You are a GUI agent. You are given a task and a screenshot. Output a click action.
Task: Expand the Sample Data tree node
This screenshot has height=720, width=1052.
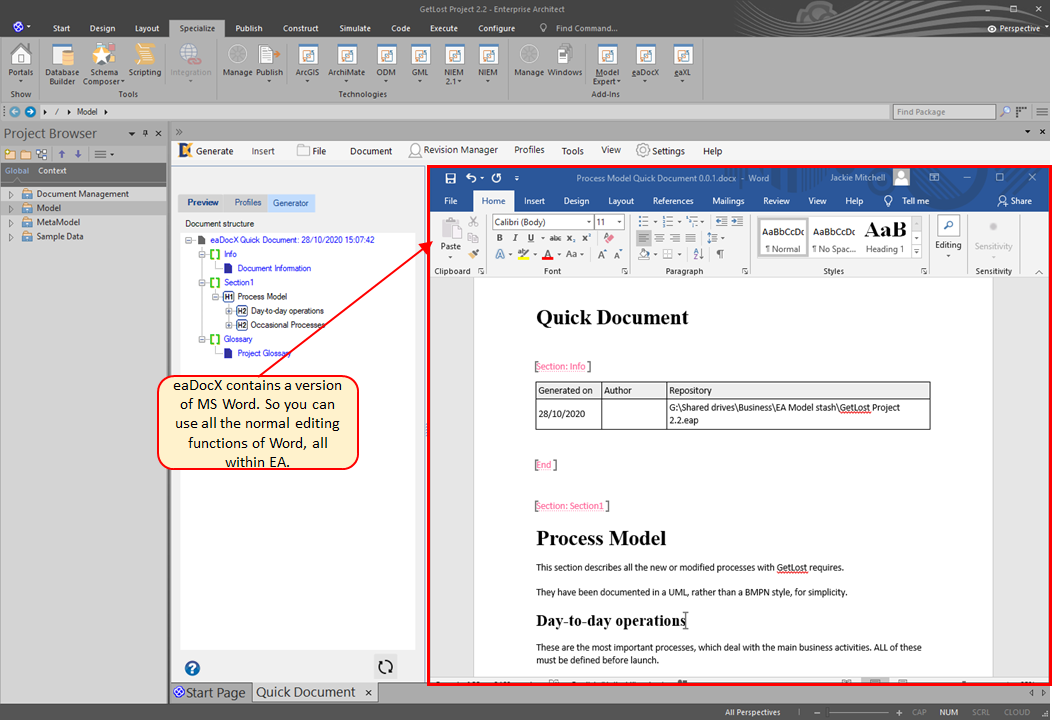pyautogui.click(x=11, y=237)
